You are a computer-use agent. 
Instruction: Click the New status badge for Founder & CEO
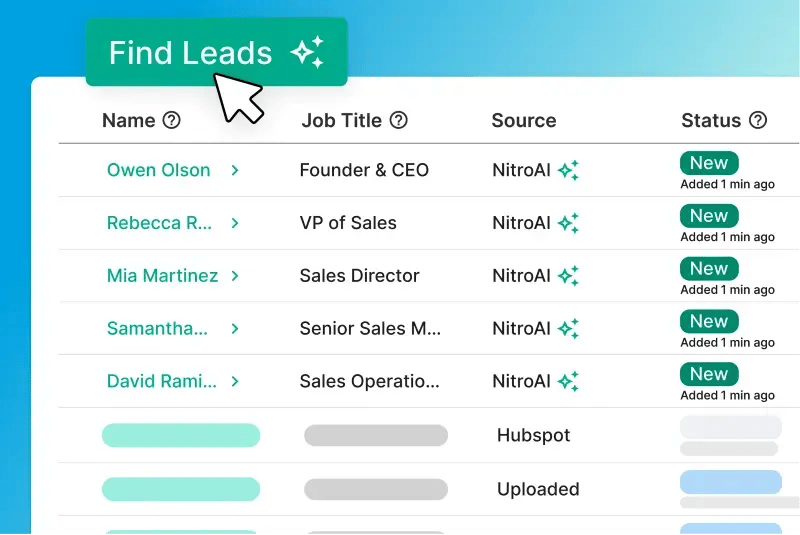[709, 163]
